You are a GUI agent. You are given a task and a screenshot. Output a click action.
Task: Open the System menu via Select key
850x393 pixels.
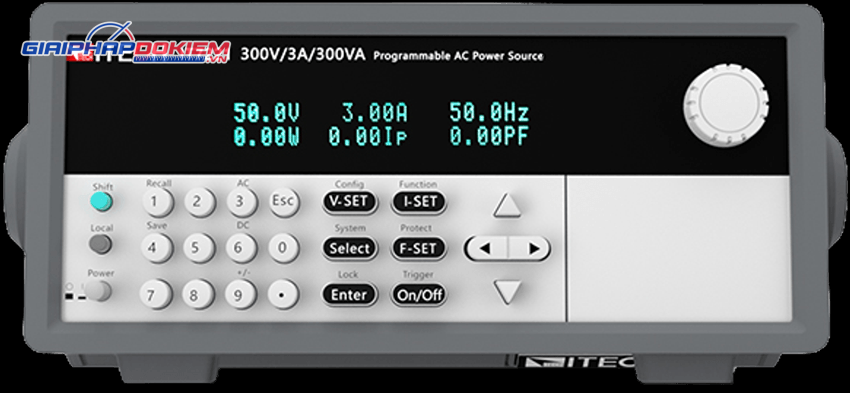tap(350, 248)
